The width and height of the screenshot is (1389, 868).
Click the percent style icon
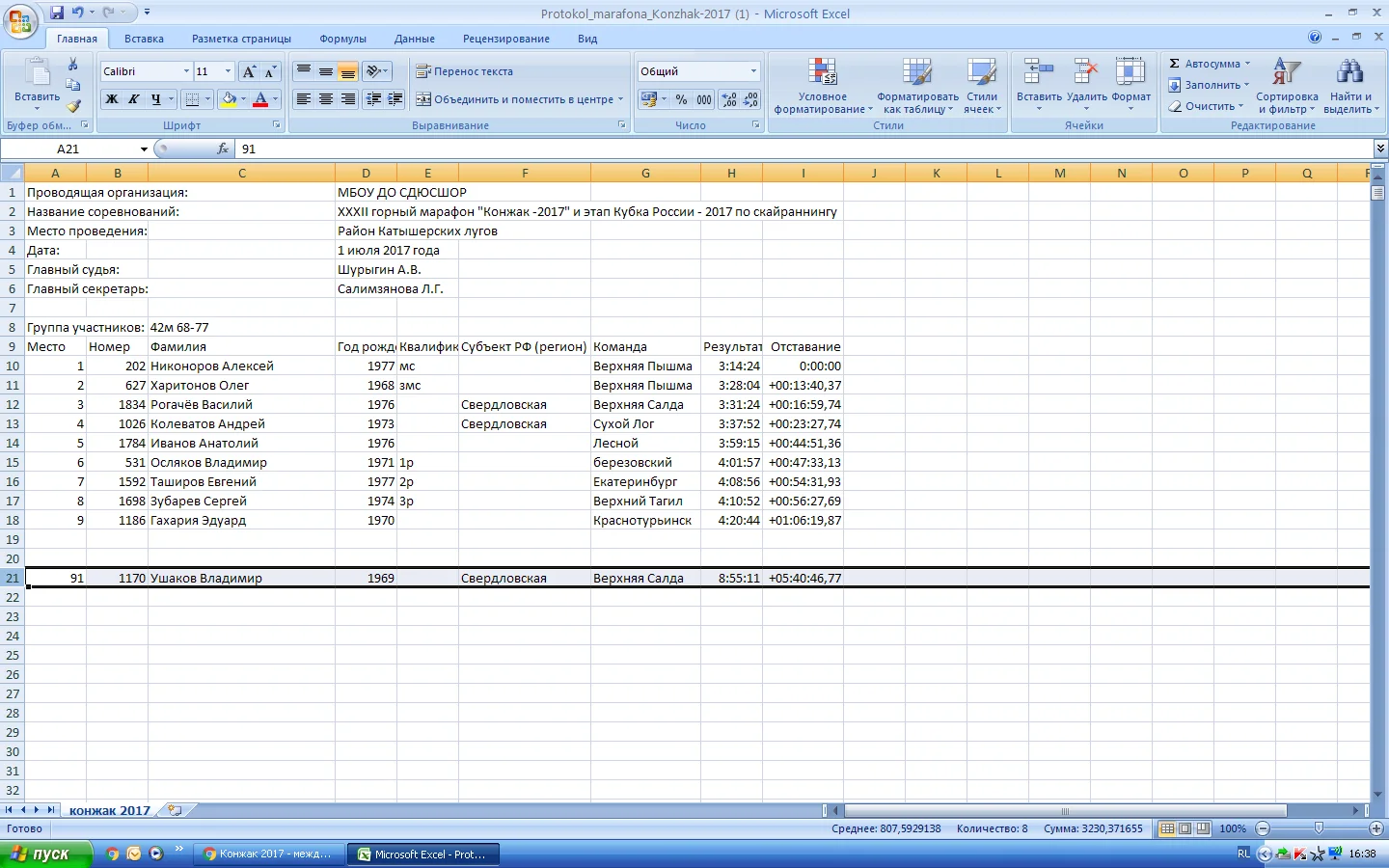(681, 99)
